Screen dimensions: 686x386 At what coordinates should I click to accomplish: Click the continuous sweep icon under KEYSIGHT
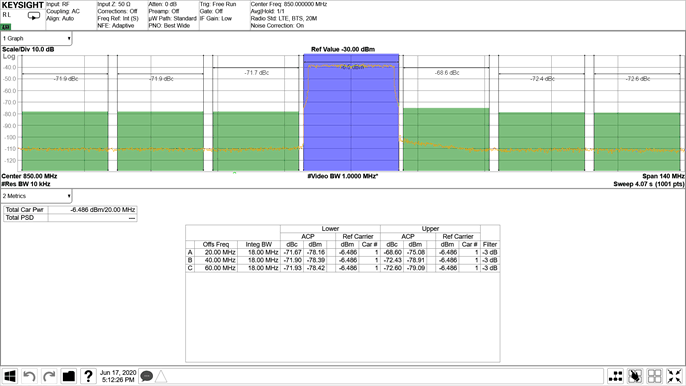click(x=34, y=16)
